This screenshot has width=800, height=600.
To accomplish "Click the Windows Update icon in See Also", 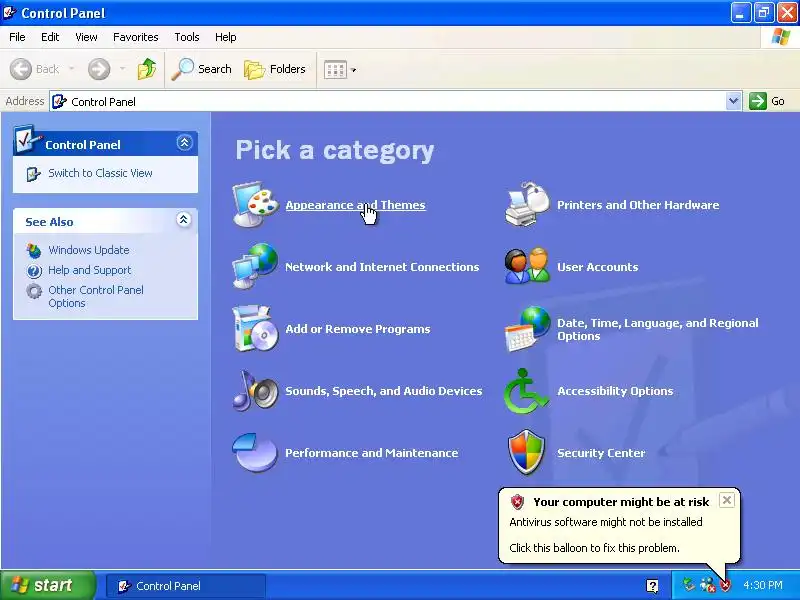I will tap(34, 250).
